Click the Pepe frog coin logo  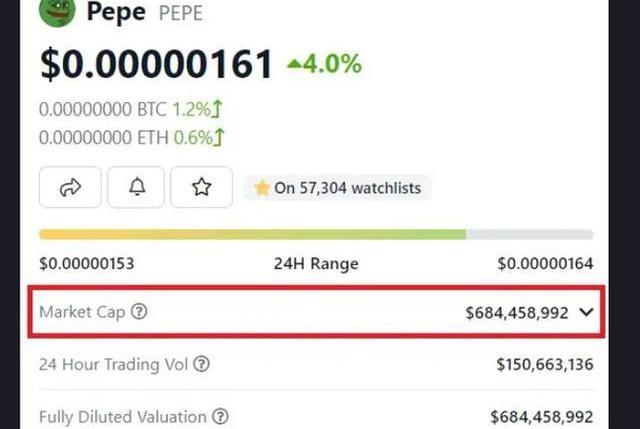tap(57, 11)
